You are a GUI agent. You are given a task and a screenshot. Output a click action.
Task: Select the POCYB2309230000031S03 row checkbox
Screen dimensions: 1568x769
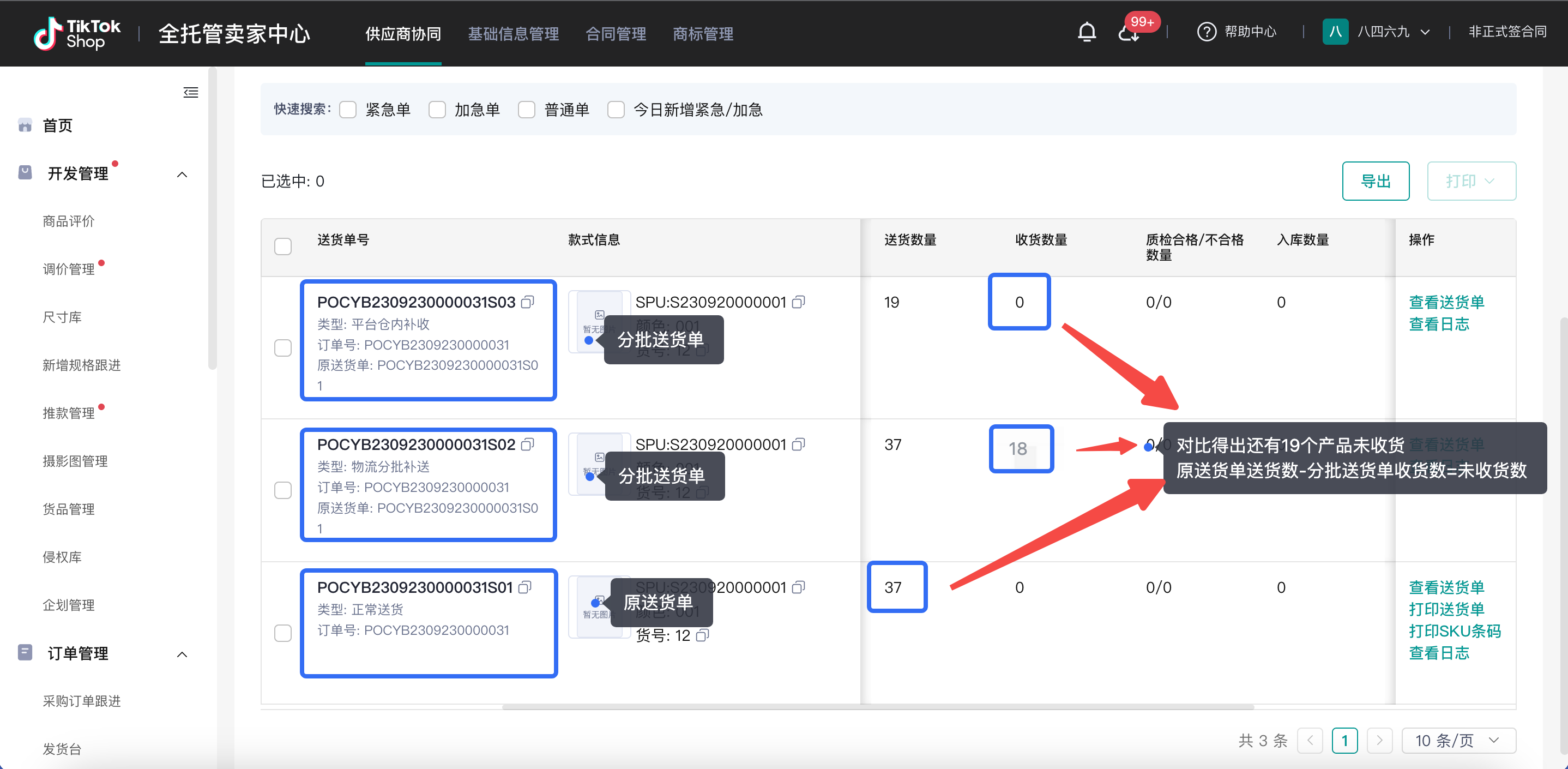tap(283, 349)
